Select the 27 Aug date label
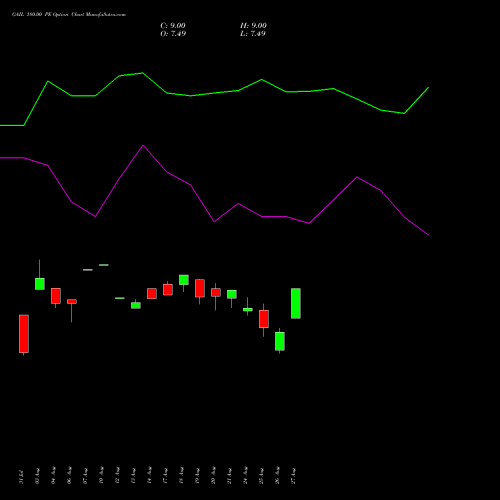The width and height of the screenshot is (500, 500). (293, 476)
